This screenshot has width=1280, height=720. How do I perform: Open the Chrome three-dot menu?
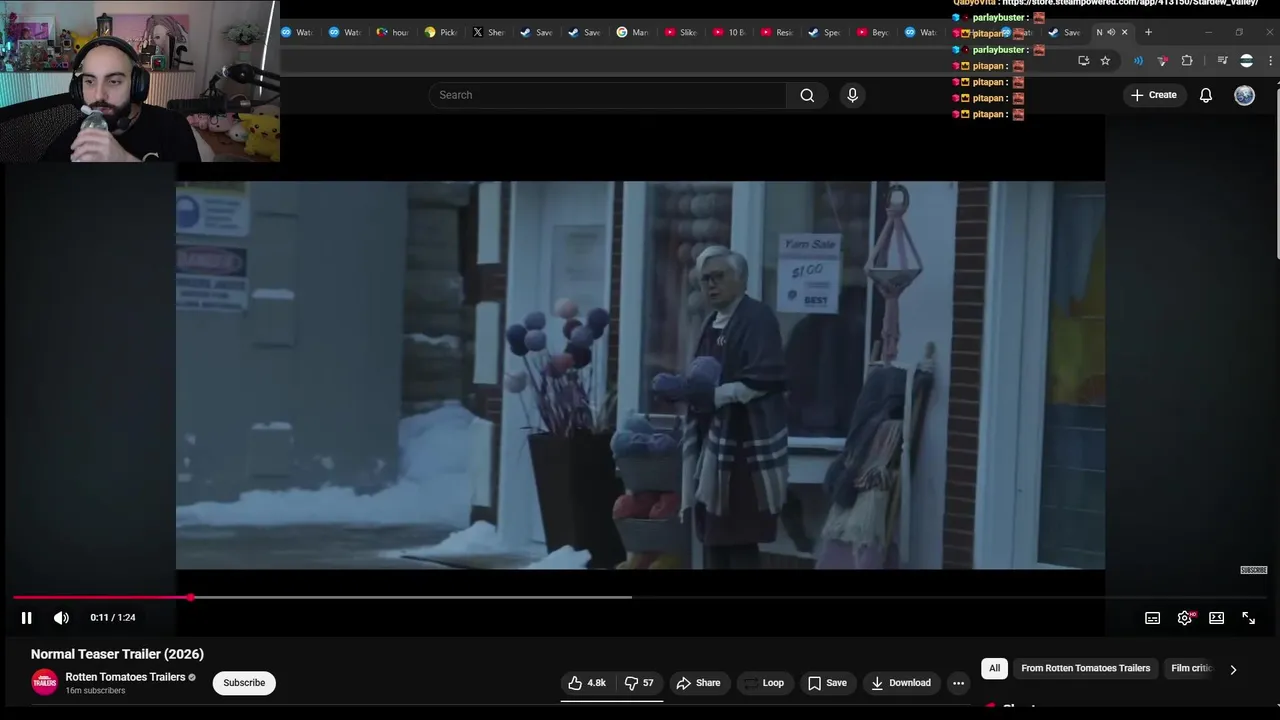1270,61
